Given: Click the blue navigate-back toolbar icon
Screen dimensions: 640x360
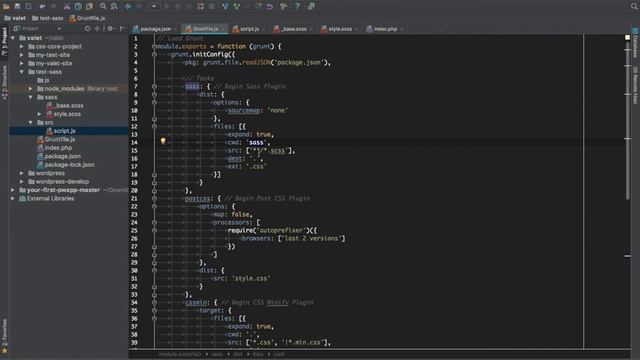Looking at the screenshot, I should 128,6.
